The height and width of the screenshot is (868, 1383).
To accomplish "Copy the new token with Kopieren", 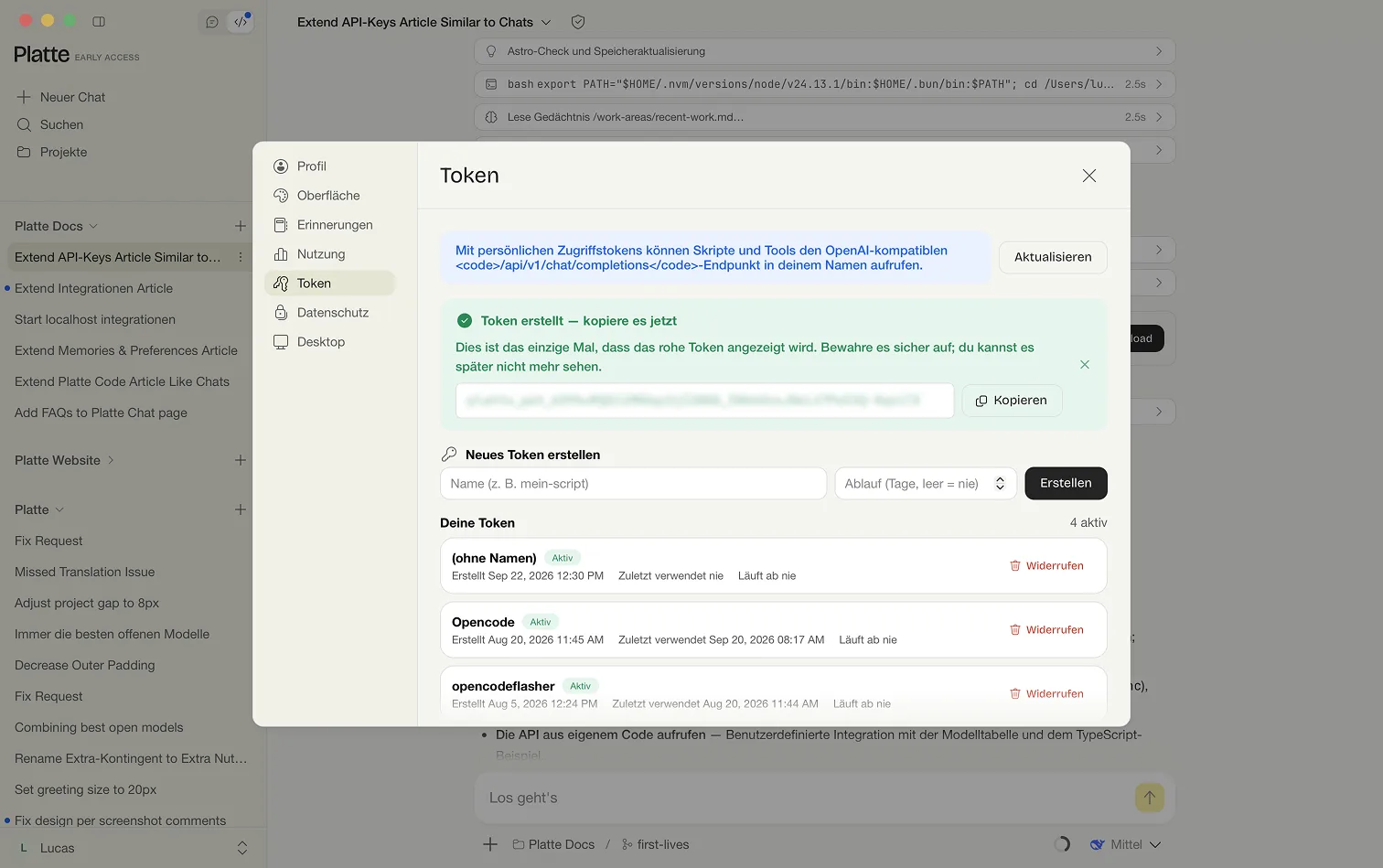I will (1012, 401).
